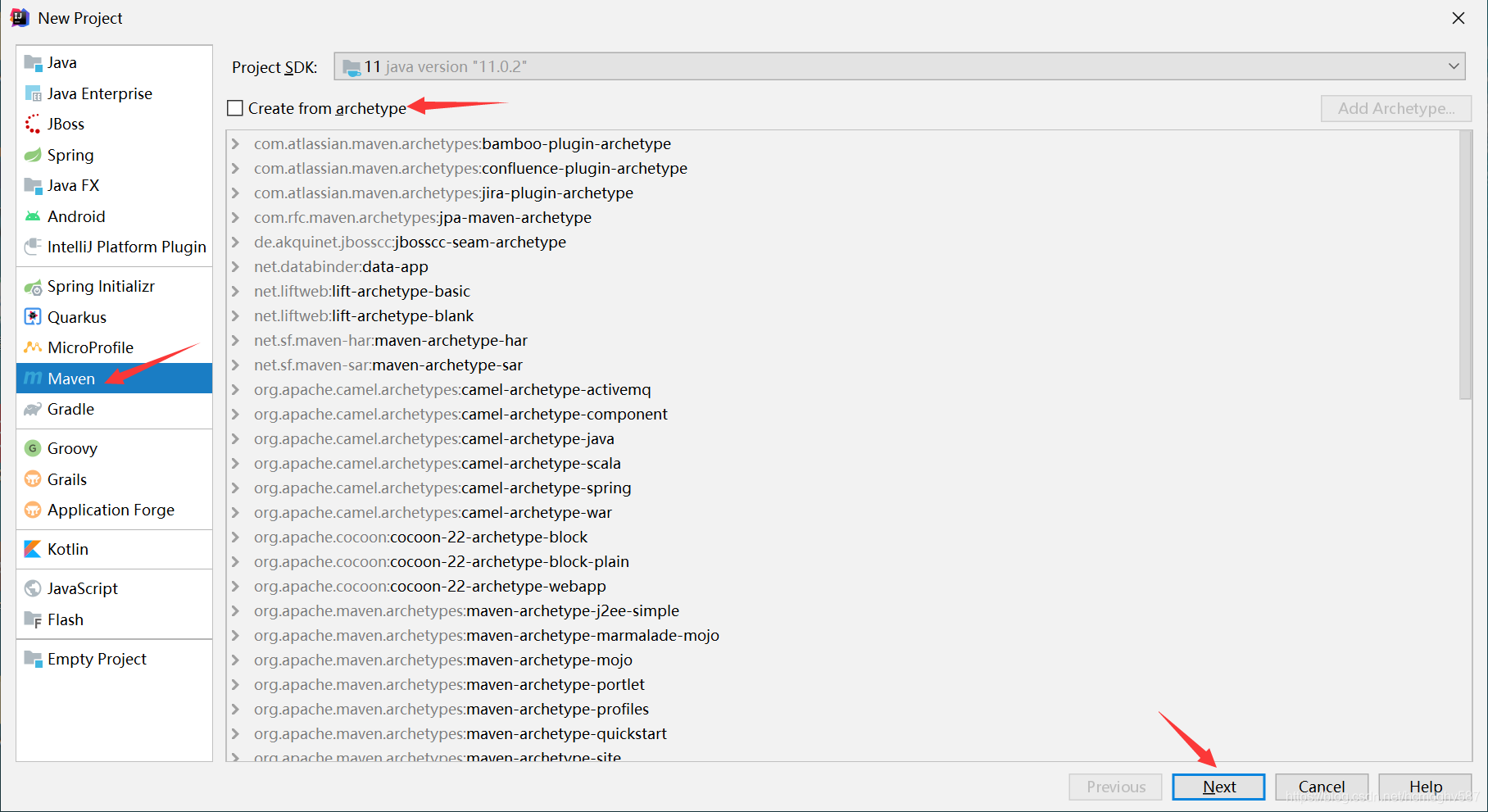Screen dimensions: 1488x812
Task: Expand net.databinder data-app entry
Action: [236, 267]
